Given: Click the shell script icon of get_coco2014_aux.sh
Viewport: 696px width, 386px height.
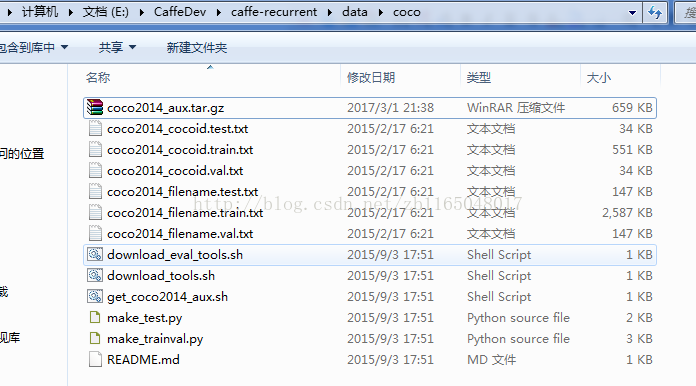Looking at the screenshot, I should [x=95, y=296].
